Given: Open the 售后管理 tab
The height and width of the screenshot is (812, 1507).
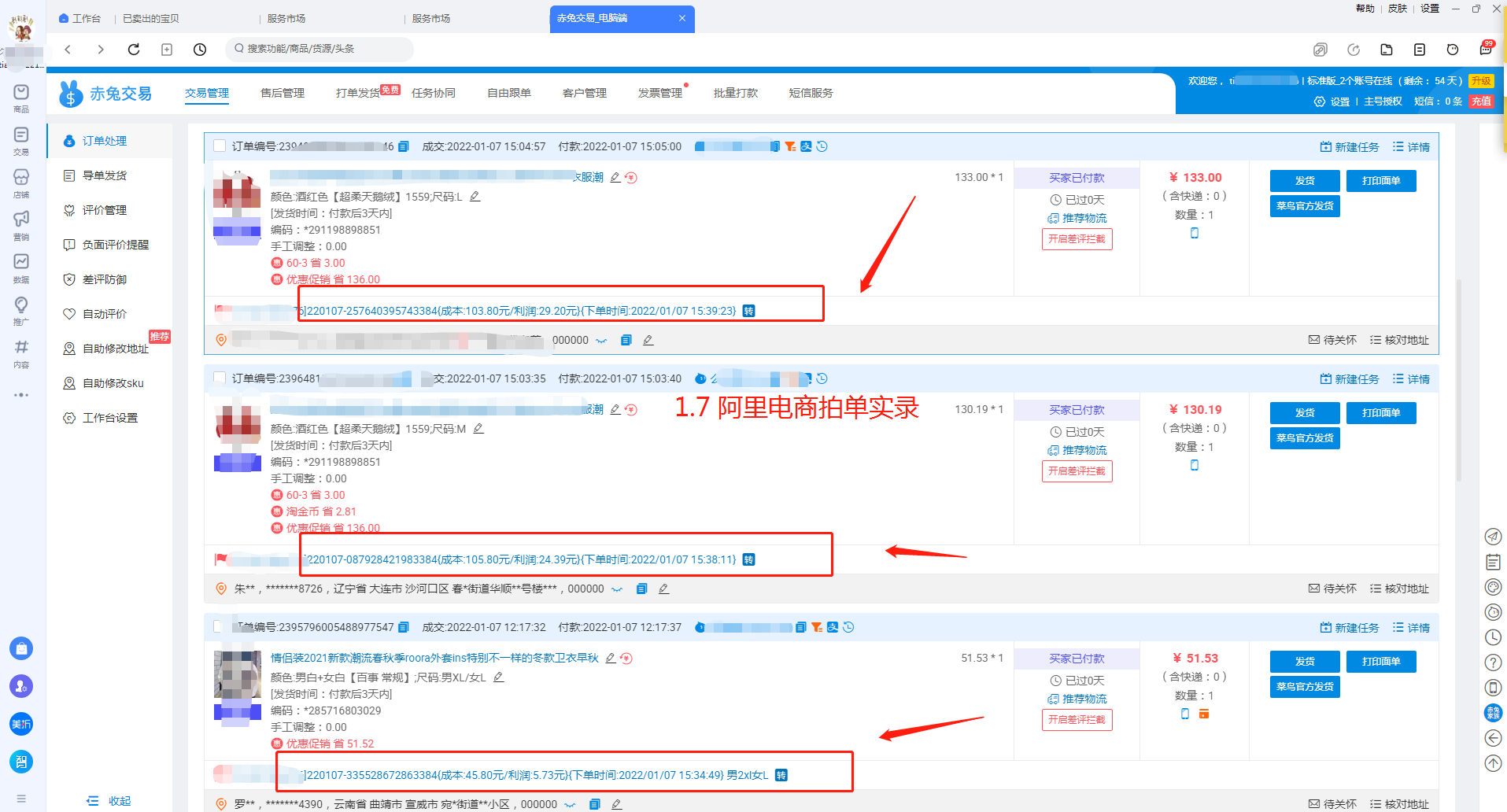Looking at the screenshot, I should coord(283,93).
